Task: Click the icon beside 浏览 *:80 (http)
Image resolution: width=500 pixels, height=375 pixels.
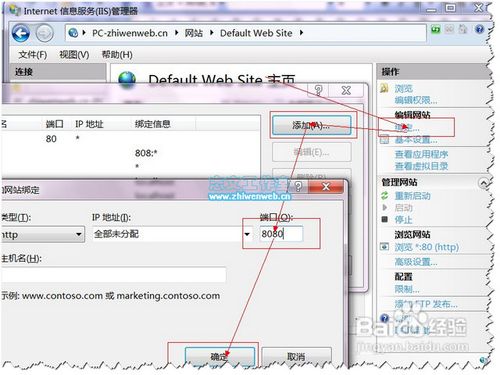Action: click(x=385, y=247)
